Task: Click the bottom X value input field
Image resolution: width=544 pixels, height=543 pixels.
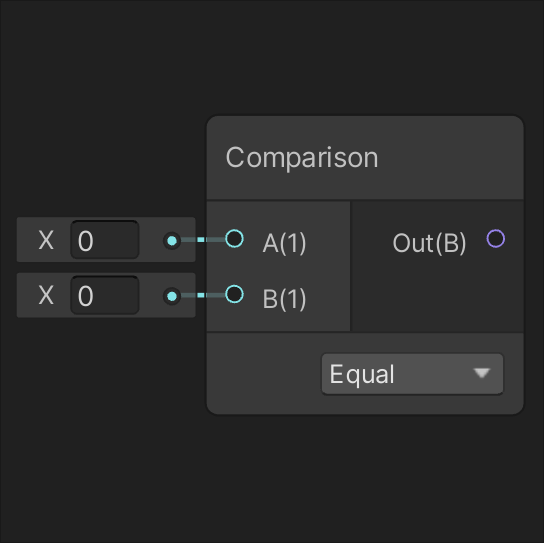Action: tap(105, 295)
